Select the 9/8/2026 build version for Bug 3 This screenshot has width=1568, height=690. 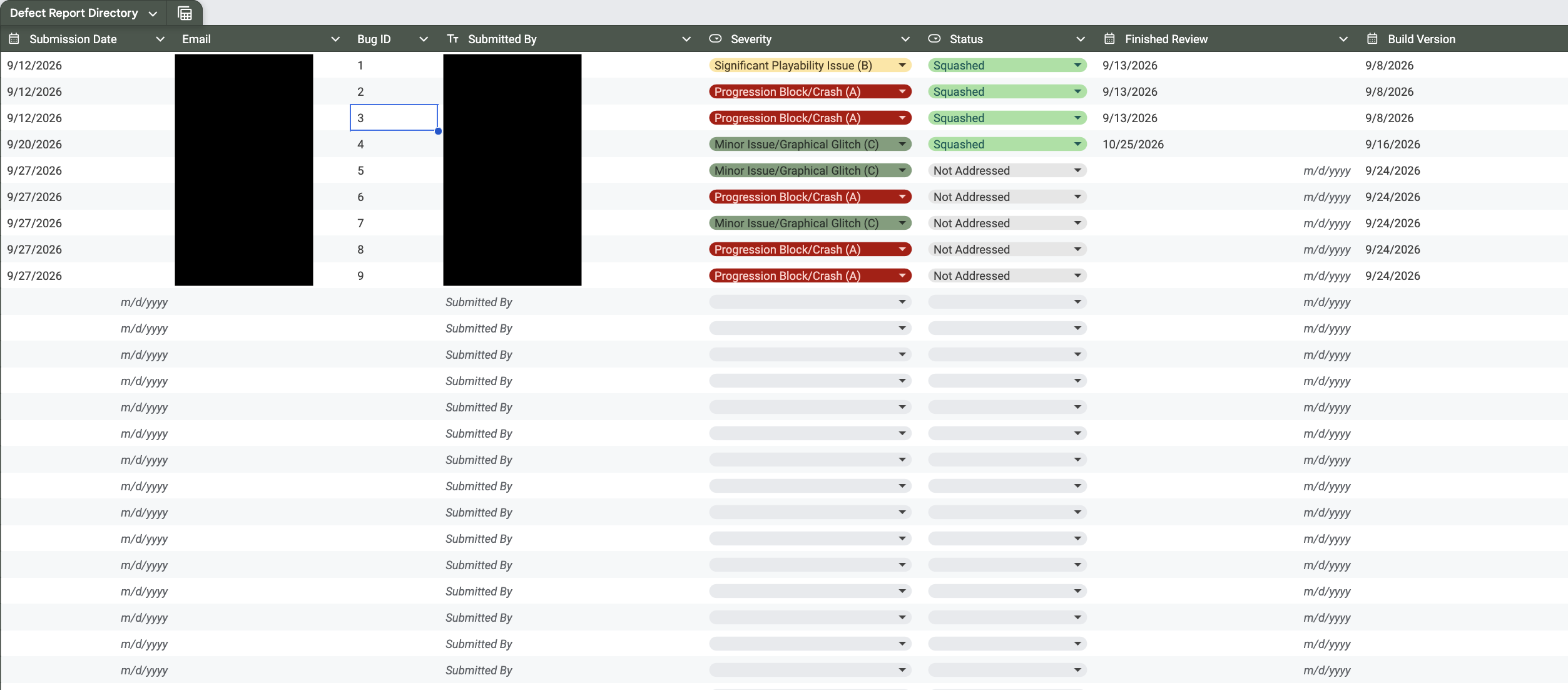coord(1463,118)
